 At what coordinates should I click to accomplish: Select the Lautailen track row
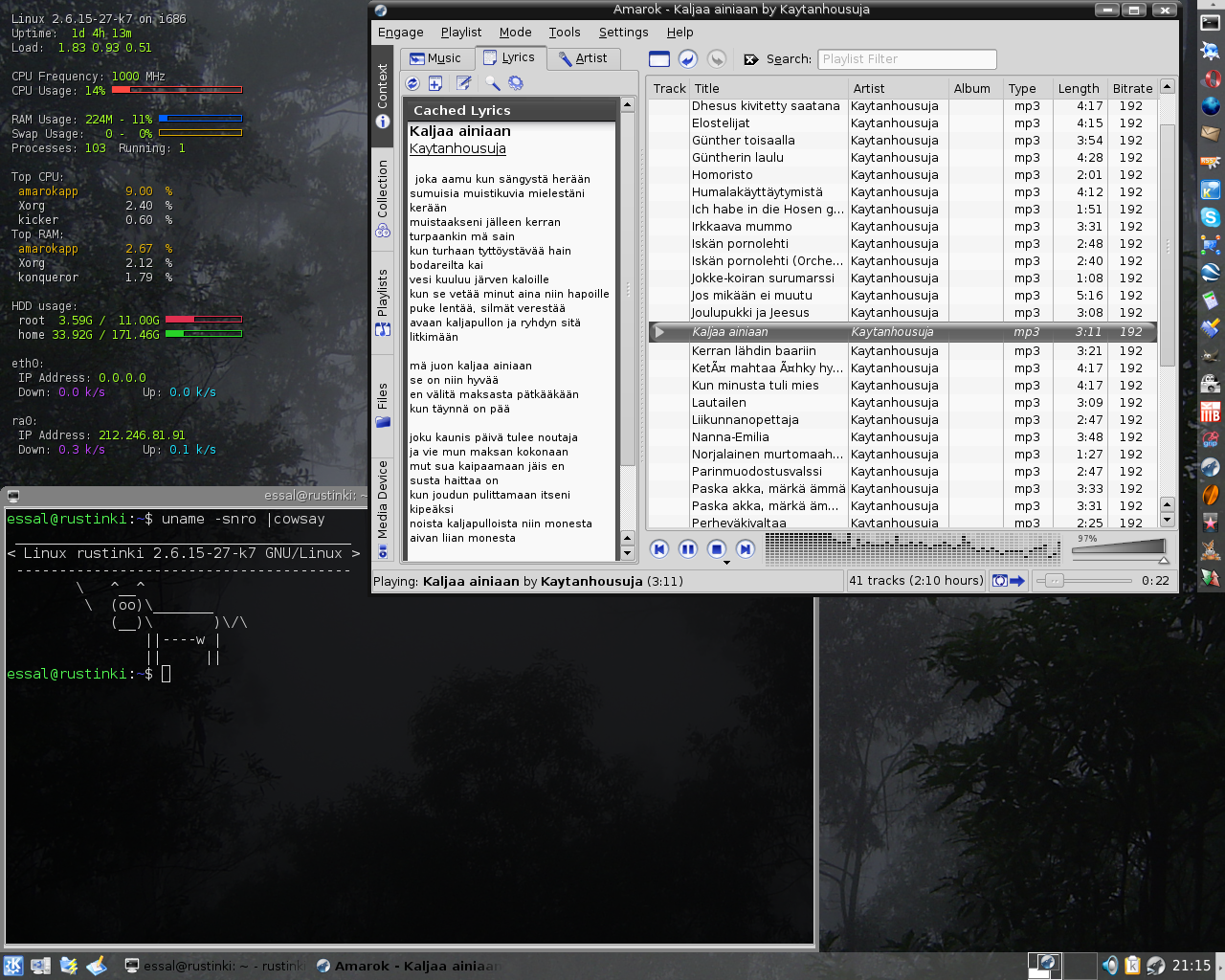902,403
